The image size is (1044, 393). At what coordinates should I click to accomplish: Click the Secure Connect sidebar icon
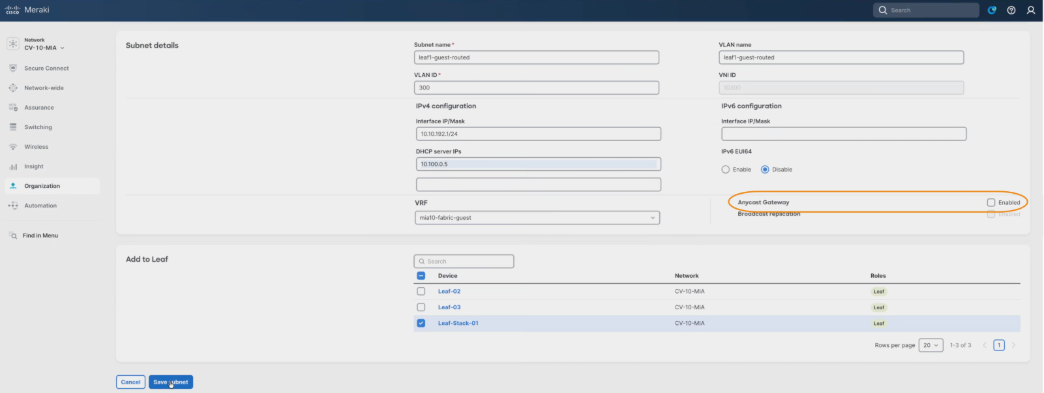pyautogui.click(x=13, y=68)
